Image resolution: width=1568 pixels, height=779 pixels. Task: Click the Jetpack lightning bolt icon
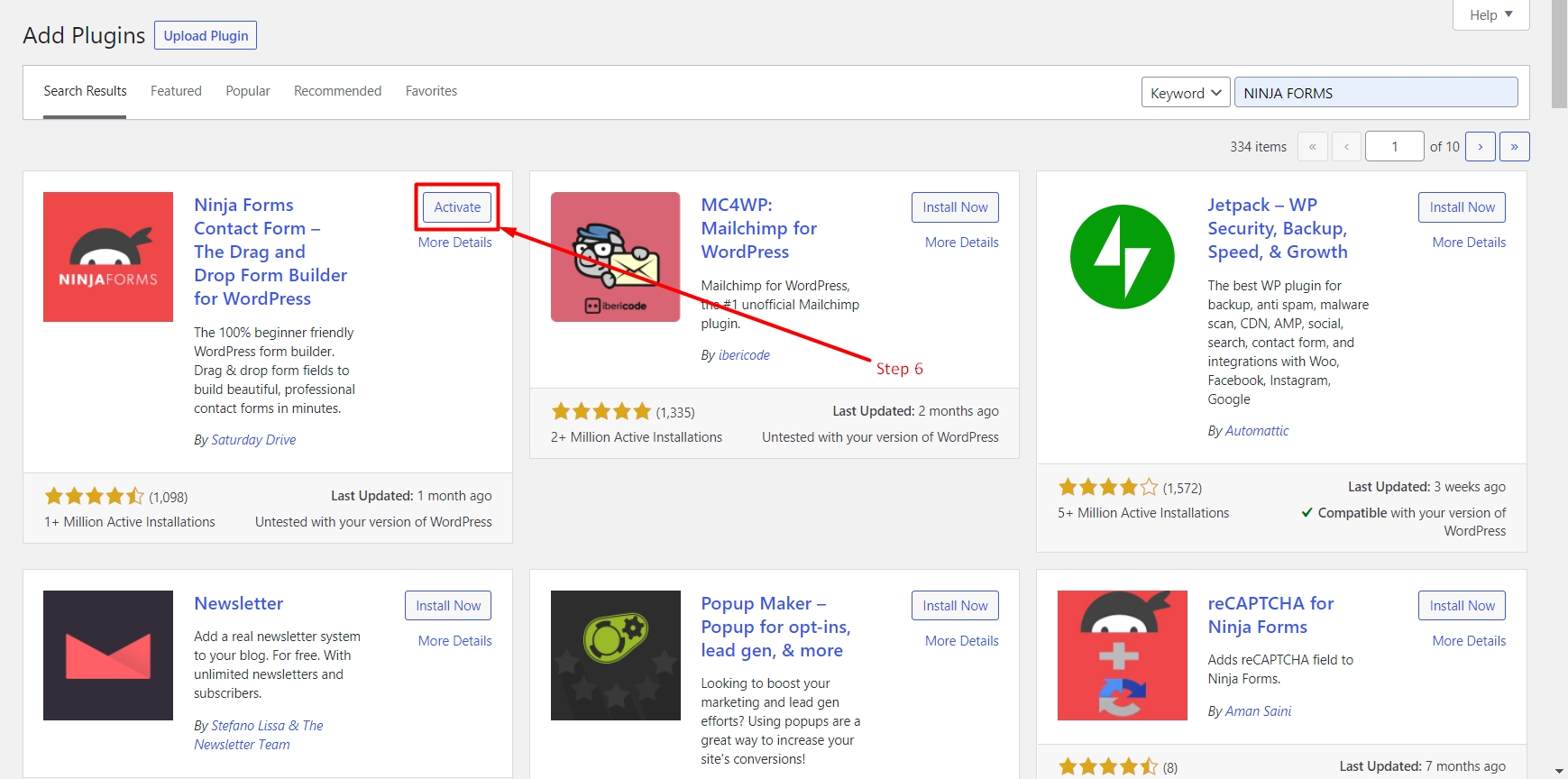(1123, 257)
